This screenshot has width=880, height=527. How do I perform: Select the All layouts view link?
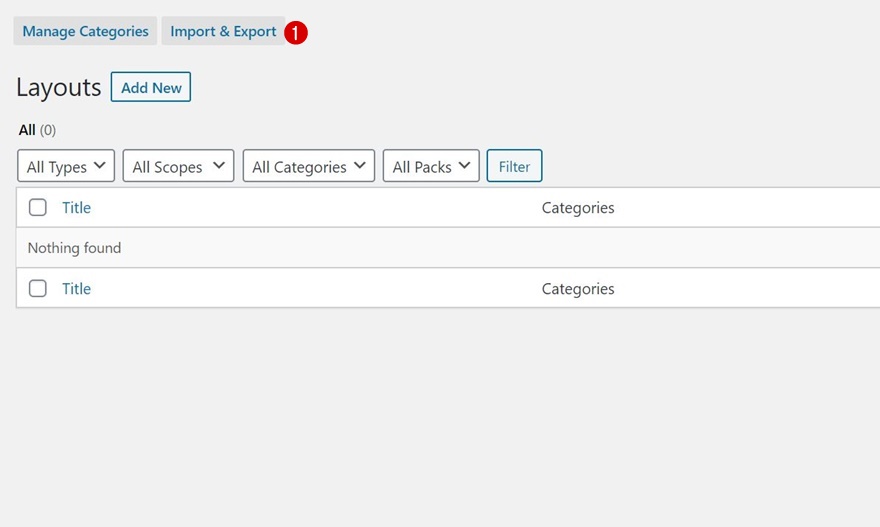(x=27, y=130)
